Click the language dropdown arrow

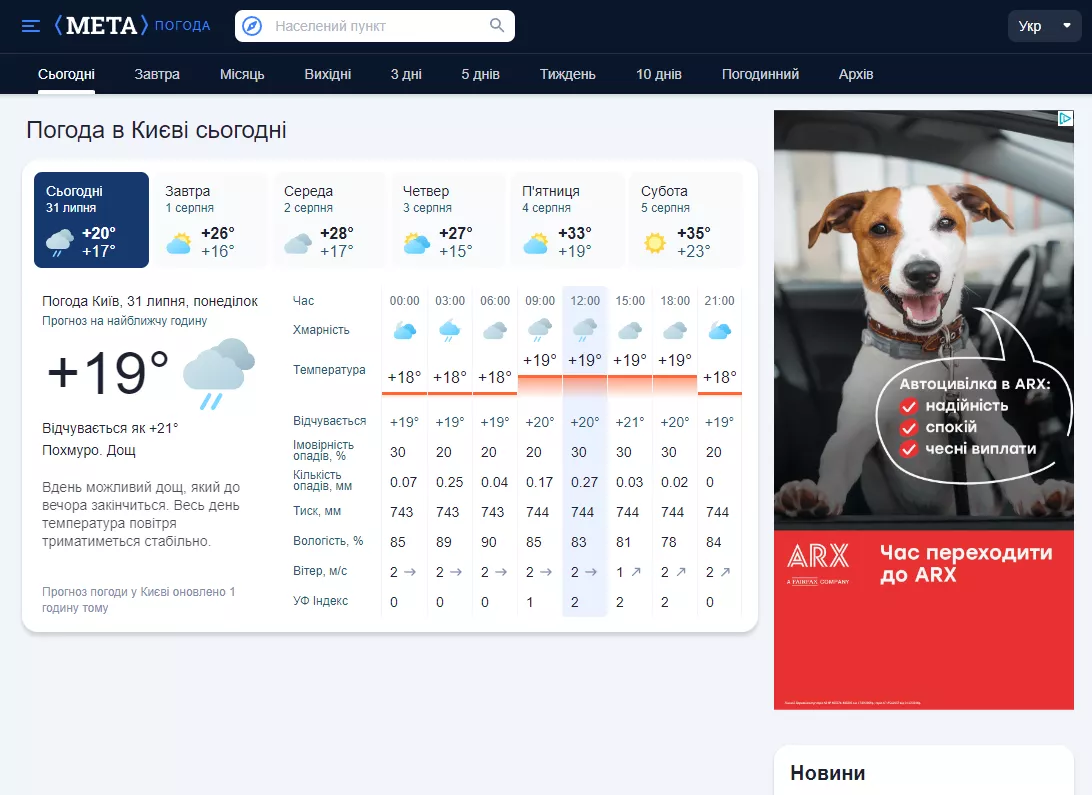tap(1066, 26)
